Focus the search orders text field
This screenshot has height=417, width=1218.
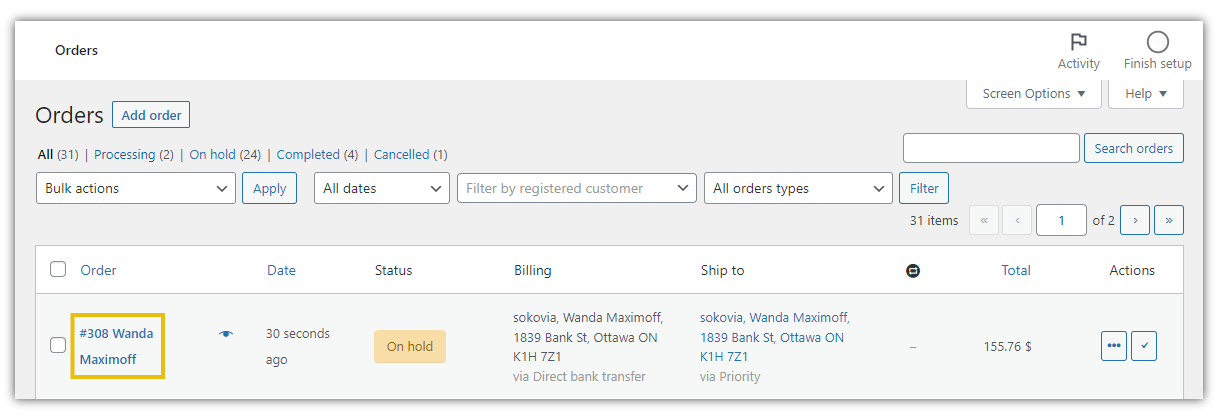(991, 148)
